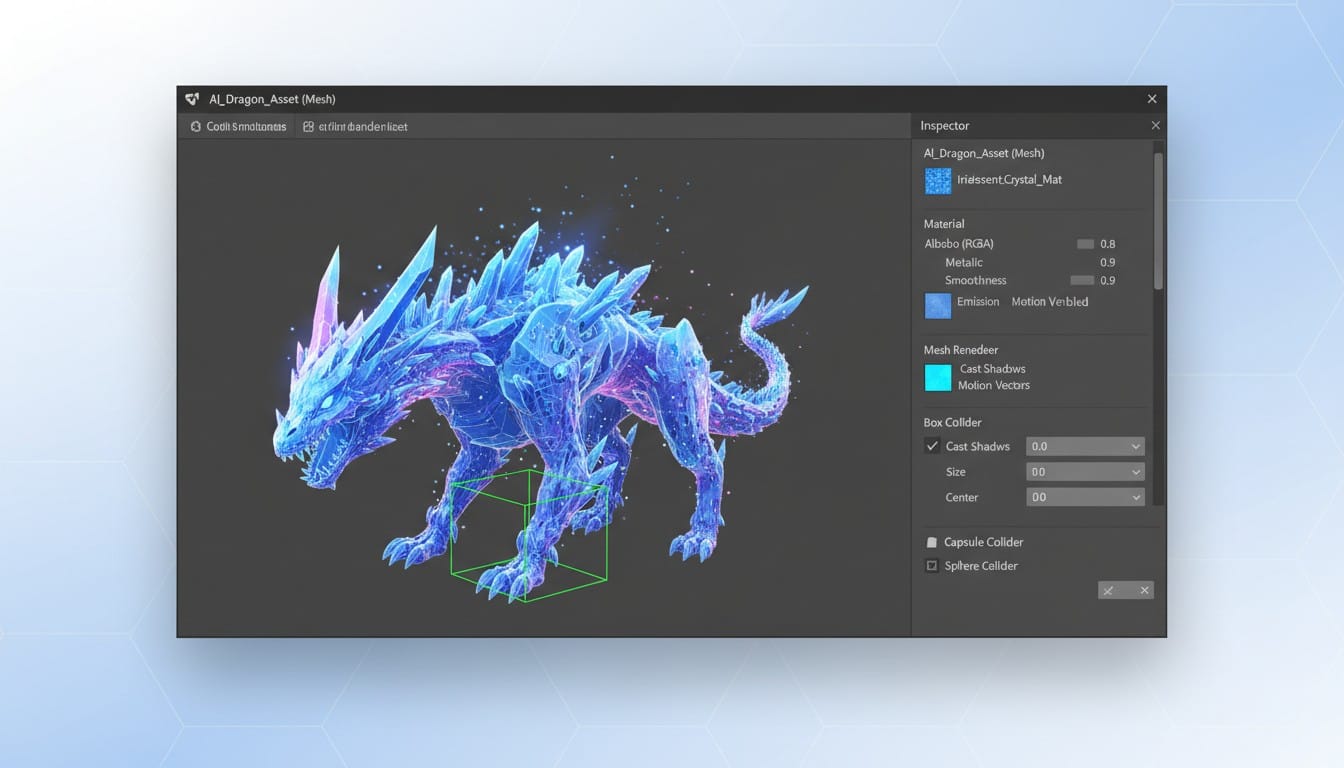Click the app logo icon in title bar
1344x768 pixels.
click(193, 99)
